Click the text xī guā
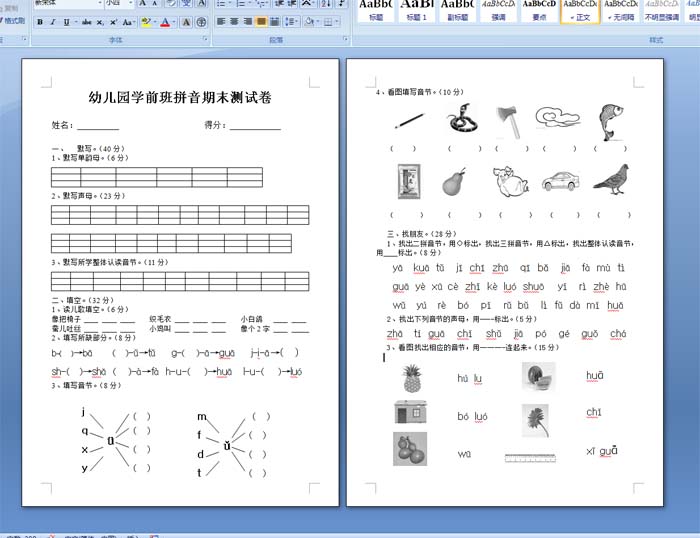 point(601,451)
